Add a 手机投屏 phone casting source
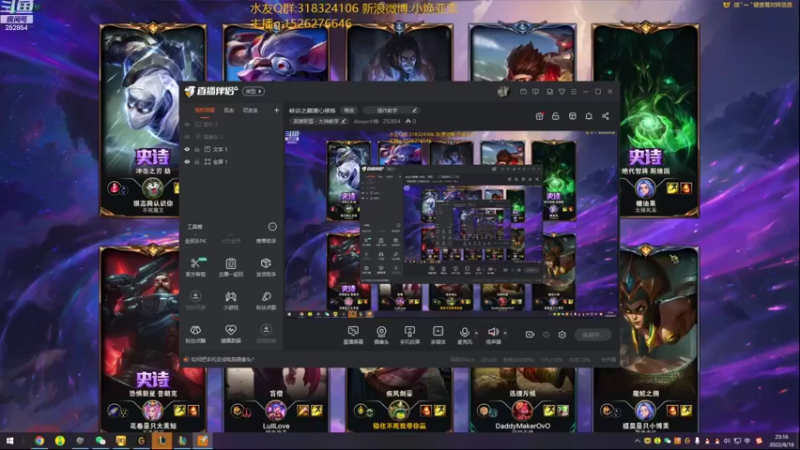 pyautogui.click(x=410, y=335)
